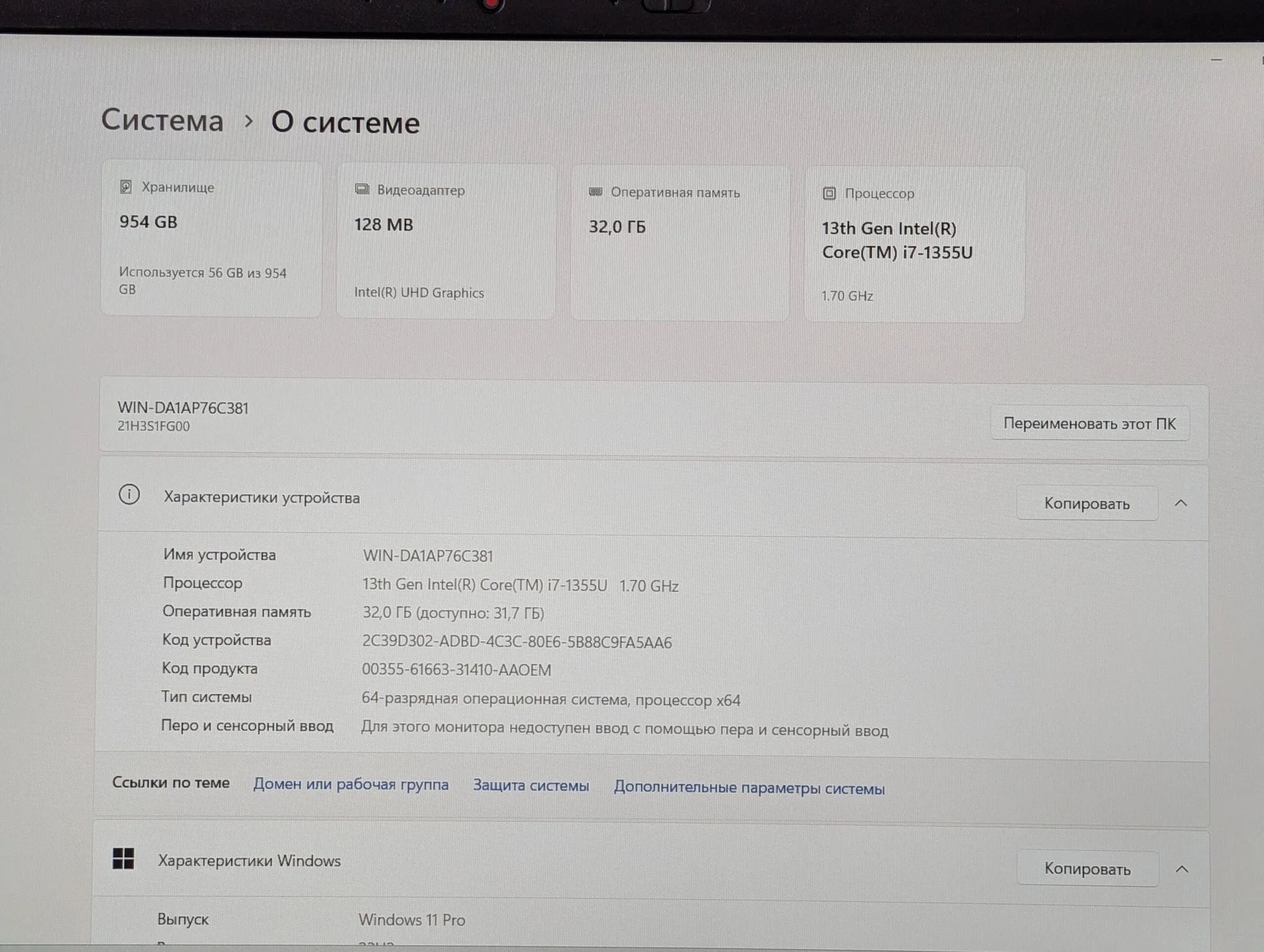Minimize the Settings window
The width and height of the screenshot is (1264, 952).
pos(1216,61)
